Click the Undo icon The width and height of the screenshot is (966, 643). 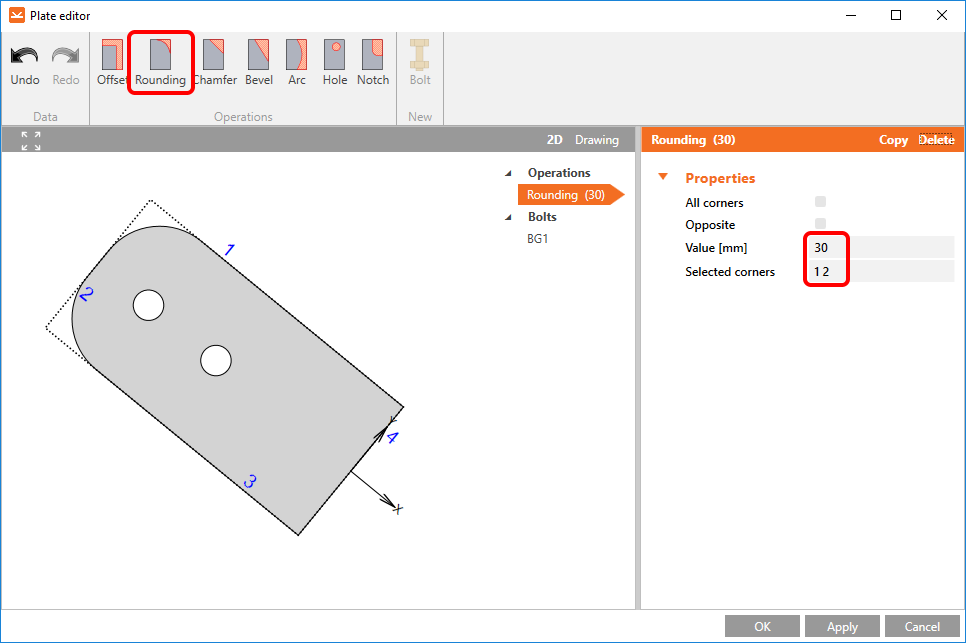[x=25, y=64]
